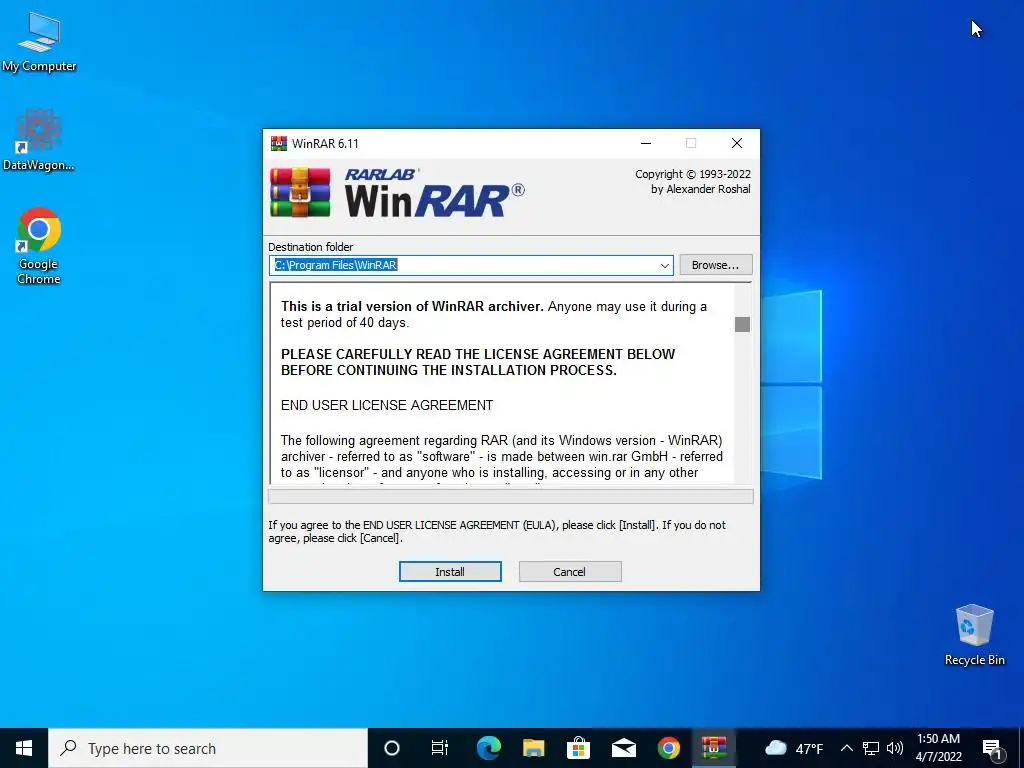The width and height of the screenshot is (1024, 768).
Task: Open the notification action center
Action: [x=992, y=748]
